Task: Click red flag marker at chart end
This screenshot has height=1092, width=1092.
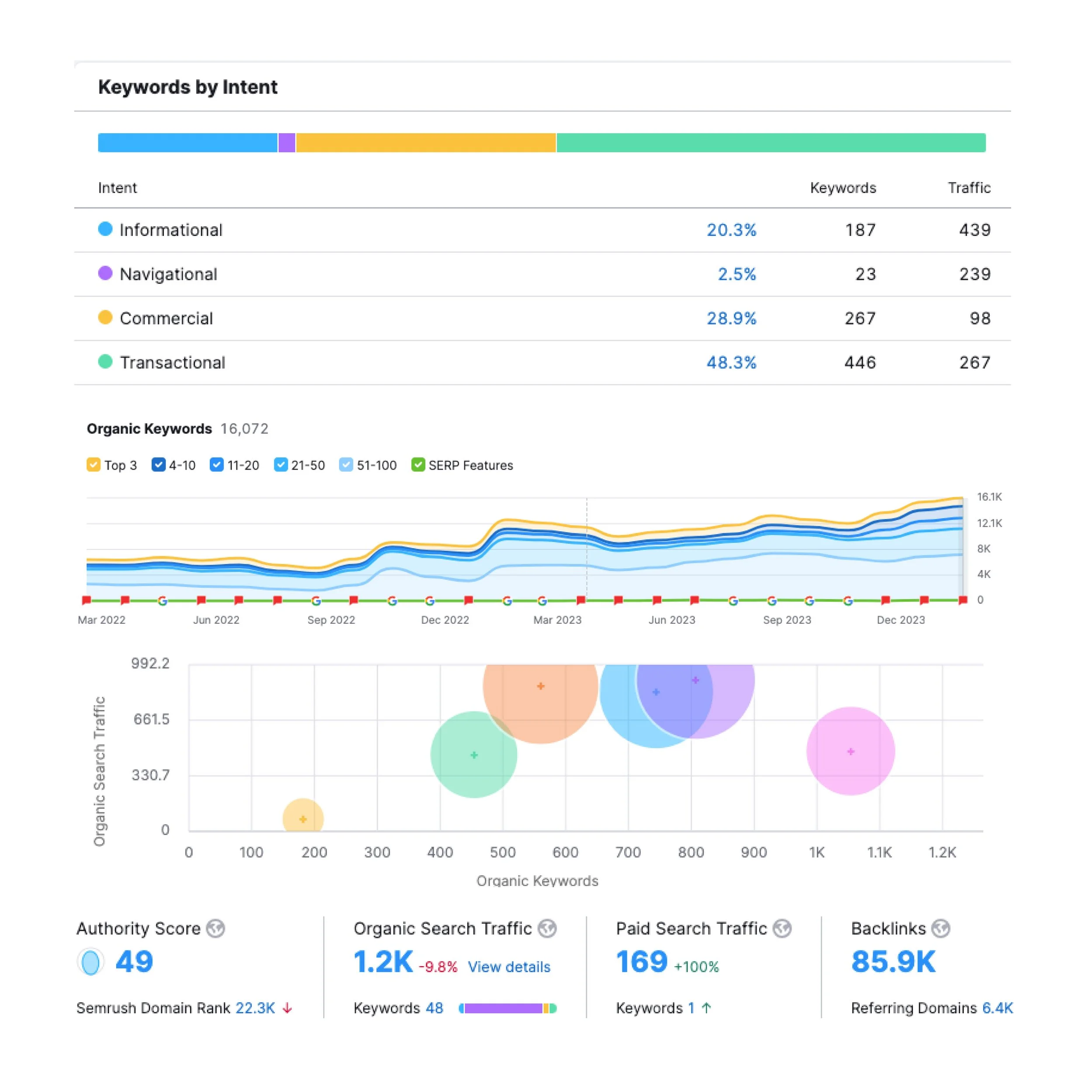Action: pos(963,600)
